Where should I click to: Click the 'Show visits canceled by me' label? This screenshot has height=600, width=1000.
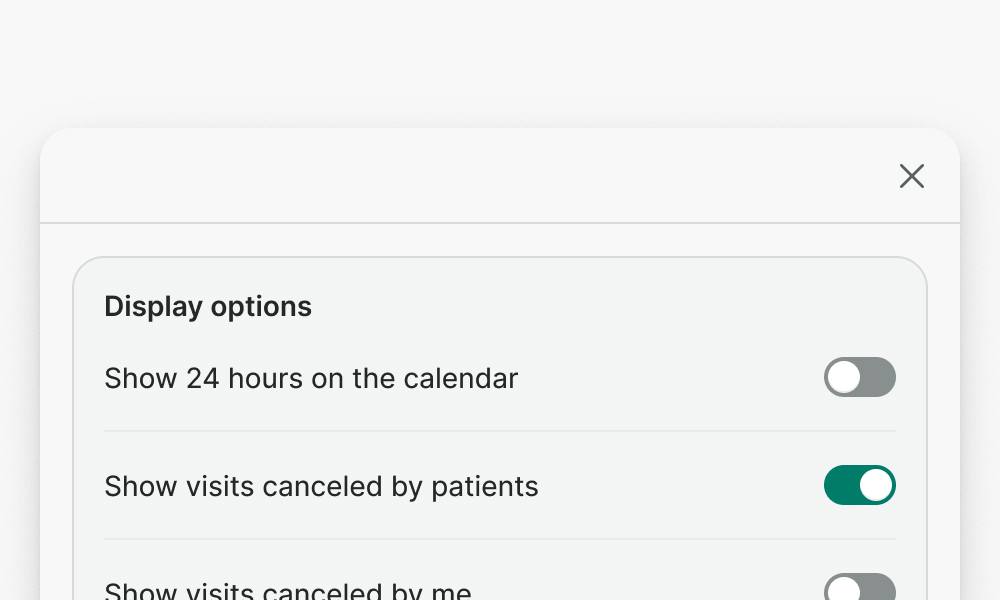pyautogui.click(x=287, y=591)
